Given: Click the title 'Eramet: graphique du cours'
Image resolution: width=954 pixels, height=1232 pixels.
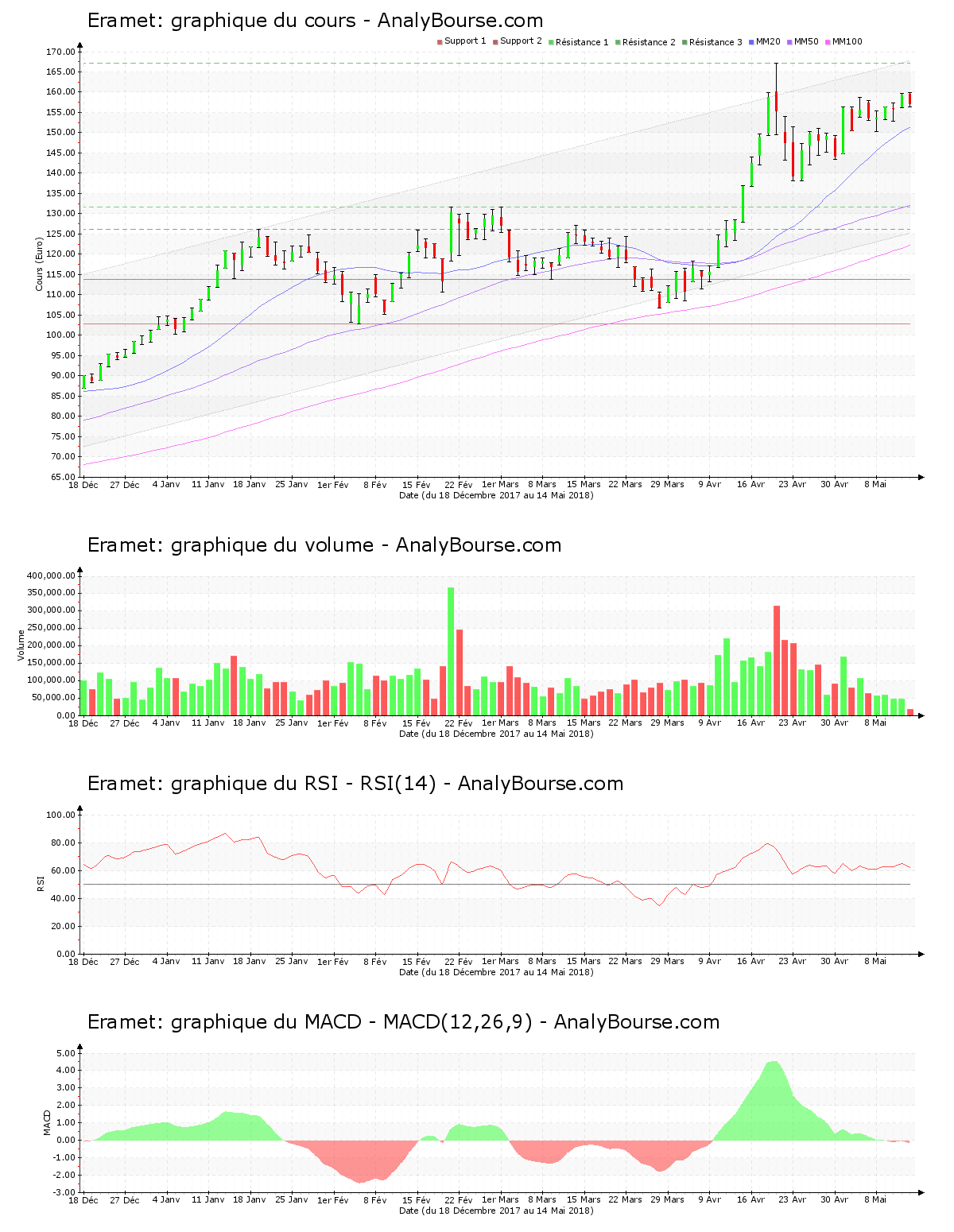Looking at the screenshot, I should click(x=222, y=21).
